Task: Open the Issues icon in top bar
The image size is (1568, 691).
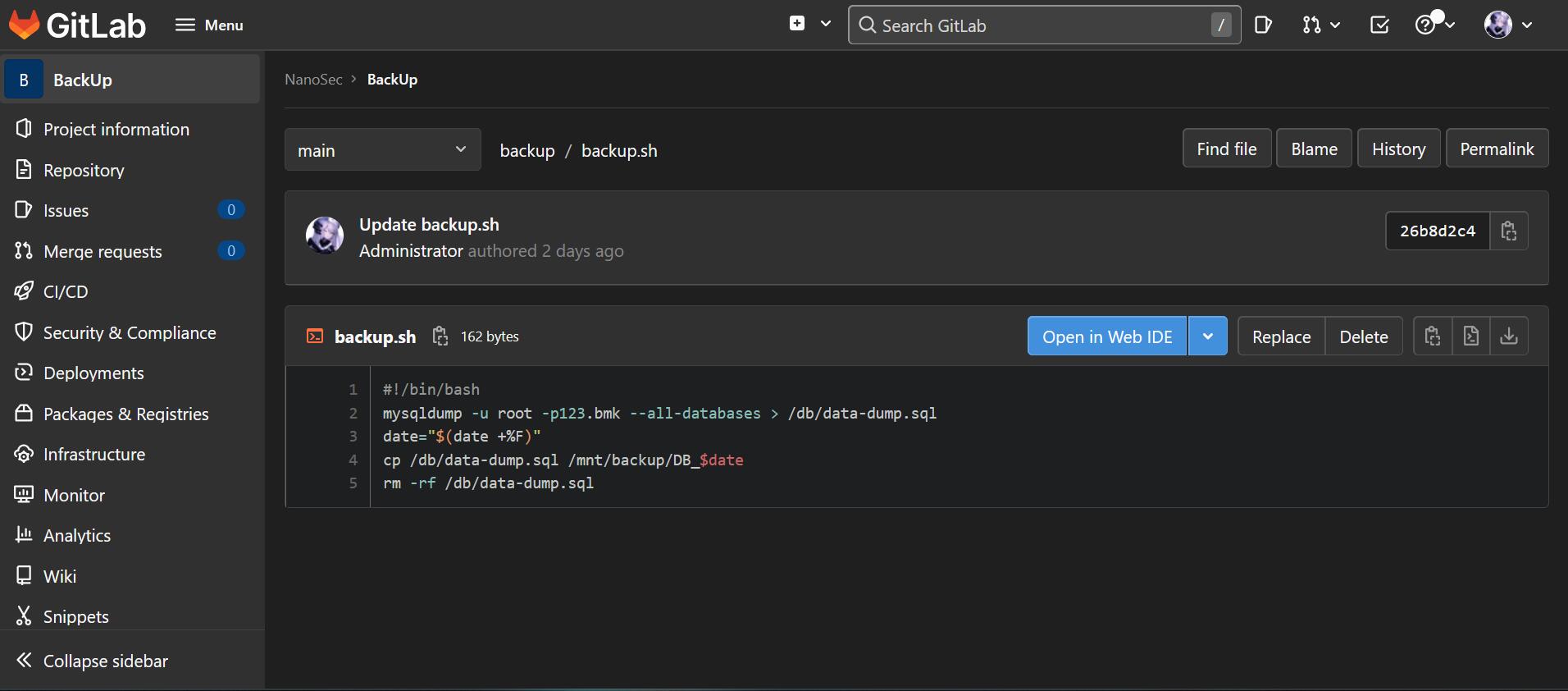Action: click(1263, 25)
